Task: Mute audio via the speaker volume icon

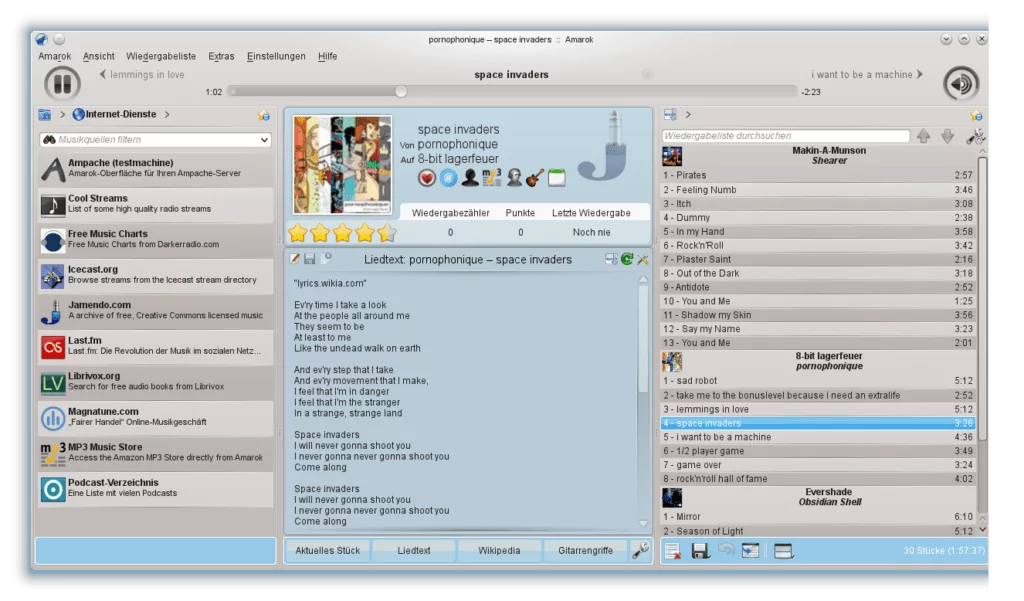Action: [961, 84]
